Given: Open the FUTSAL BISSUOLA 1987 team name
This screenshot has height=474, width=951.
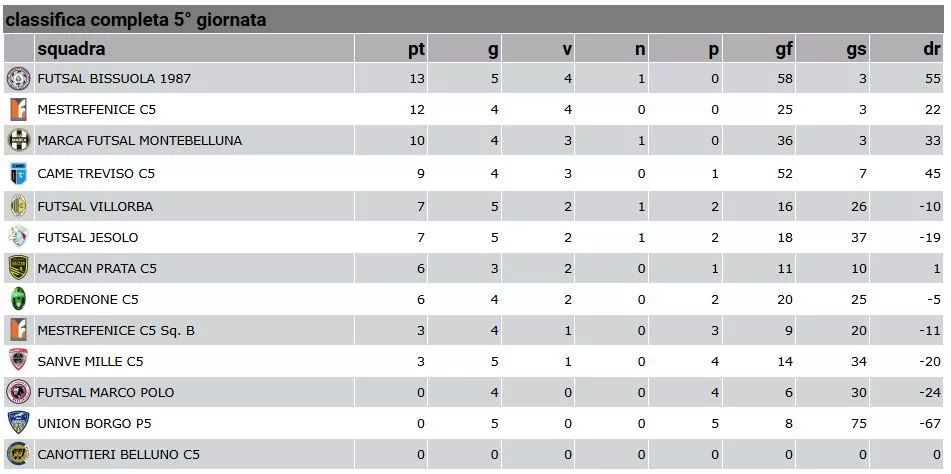Looking at the screenshot, I should coord(114,78).
